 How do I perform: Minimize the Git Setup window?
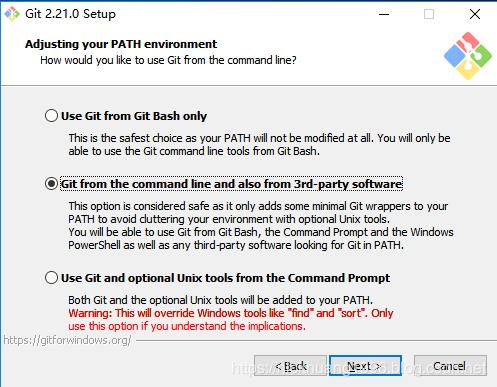point(384,14)
